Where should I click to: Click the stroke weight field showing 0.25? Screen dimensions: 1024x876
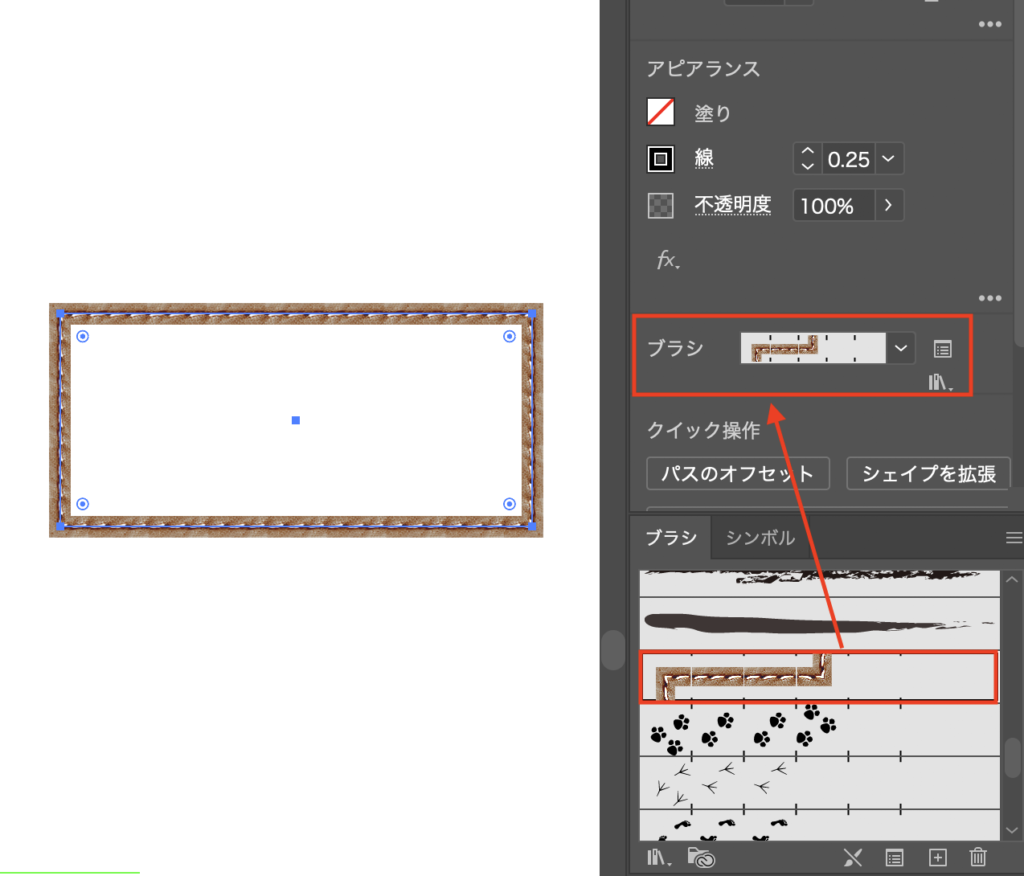[x=848, y=159]
